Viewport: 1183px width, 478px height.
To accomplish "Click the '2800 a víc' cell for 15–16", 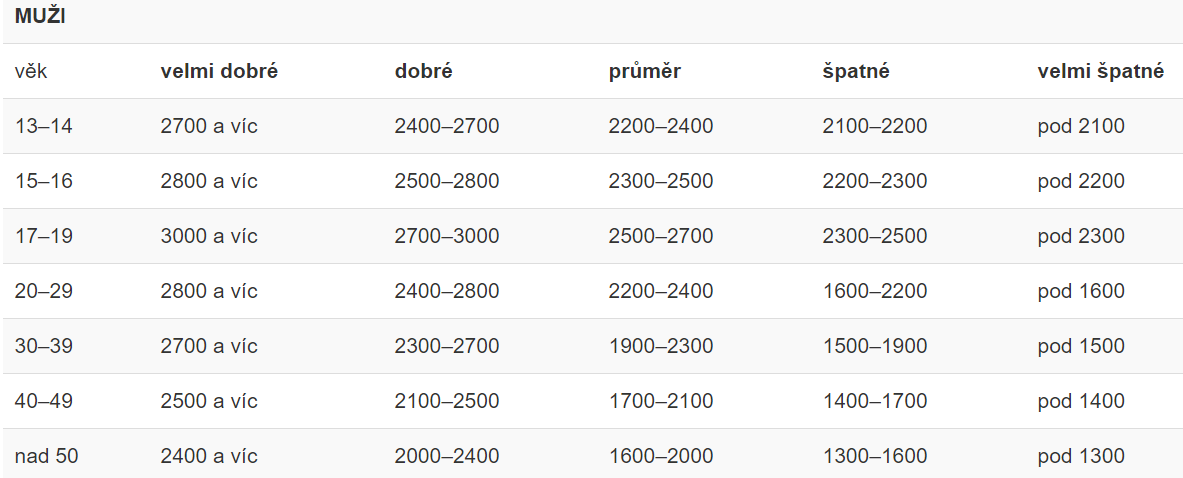I will click(208, 181).
